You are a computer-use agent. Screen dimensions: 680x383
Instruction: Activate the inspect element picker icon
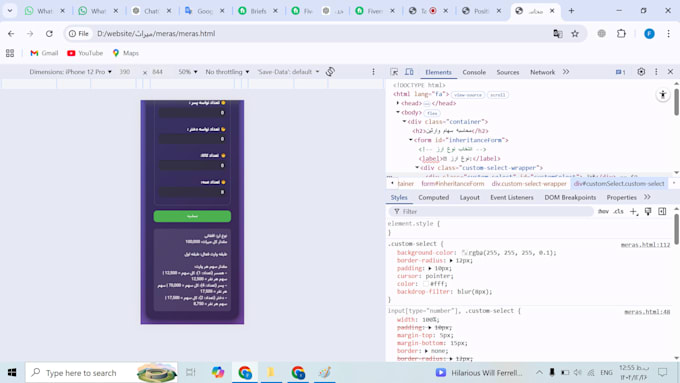click(x=394, y=72)
